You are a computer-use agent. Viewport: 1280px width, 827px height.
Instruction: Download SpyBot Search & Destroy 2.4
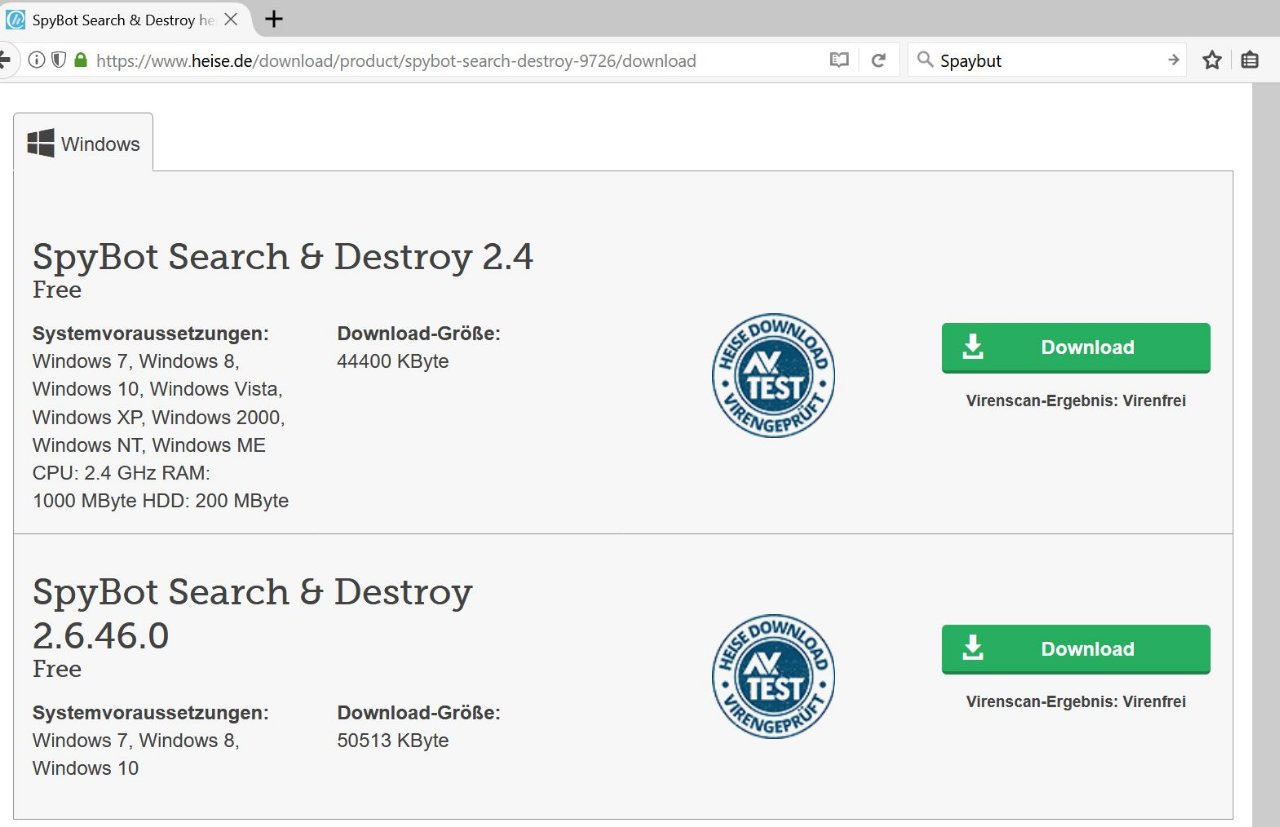pos(1076,347)
